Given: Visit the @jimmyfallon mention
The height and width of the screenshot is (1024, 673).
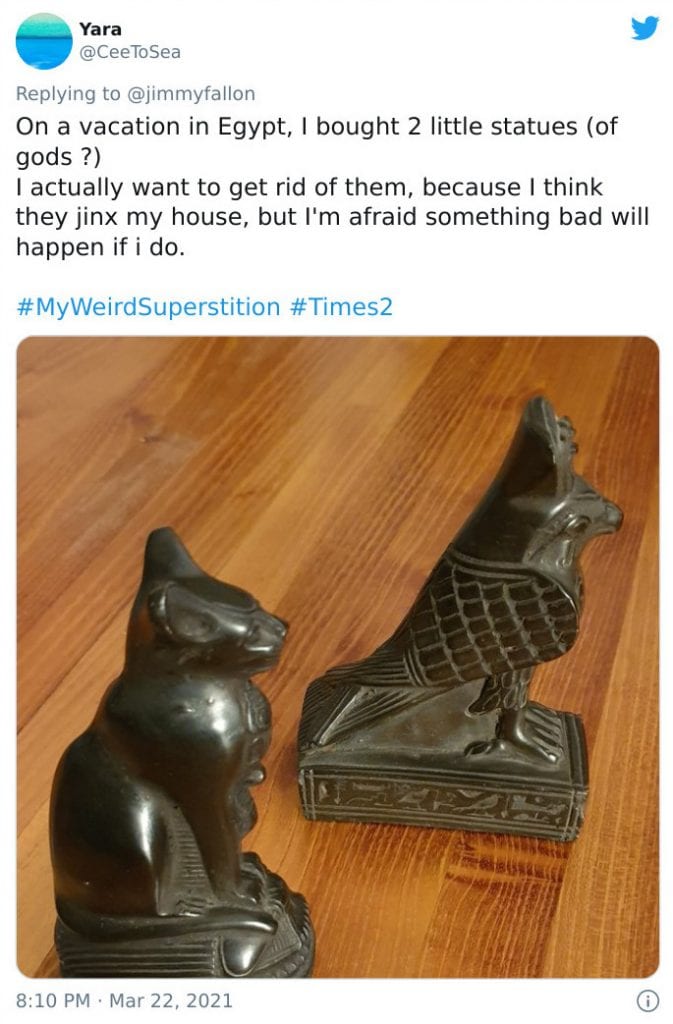Looking at the screenshot, I should coord(190,93).
